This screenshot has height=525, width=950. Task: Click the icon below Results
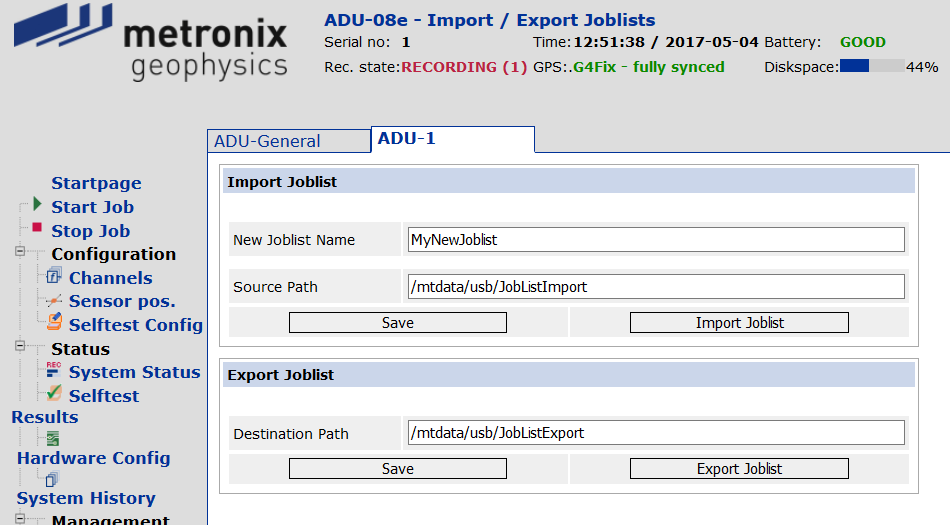(53, 438)
